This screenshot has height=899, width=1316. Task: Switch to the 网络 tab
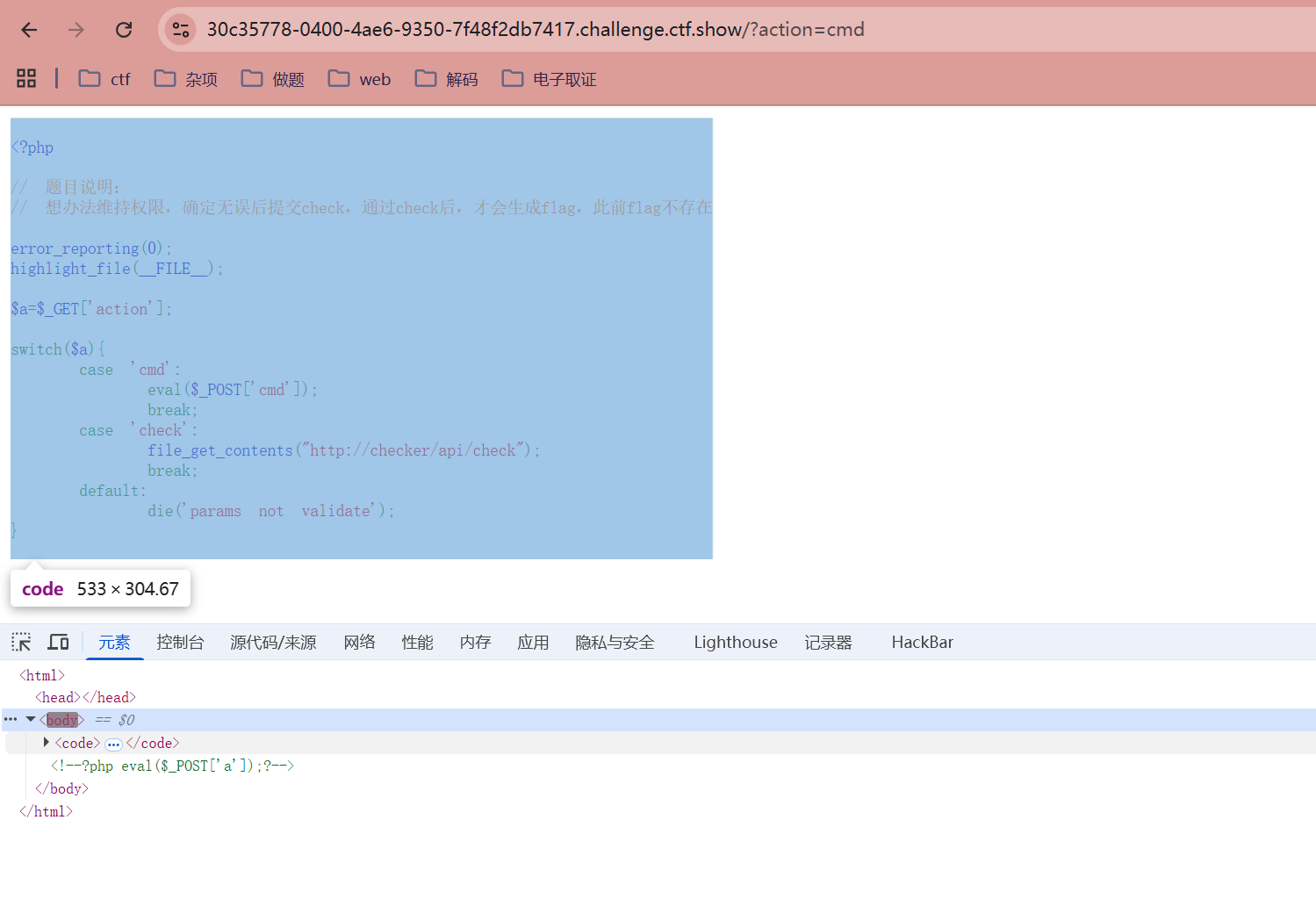point(359,643)
